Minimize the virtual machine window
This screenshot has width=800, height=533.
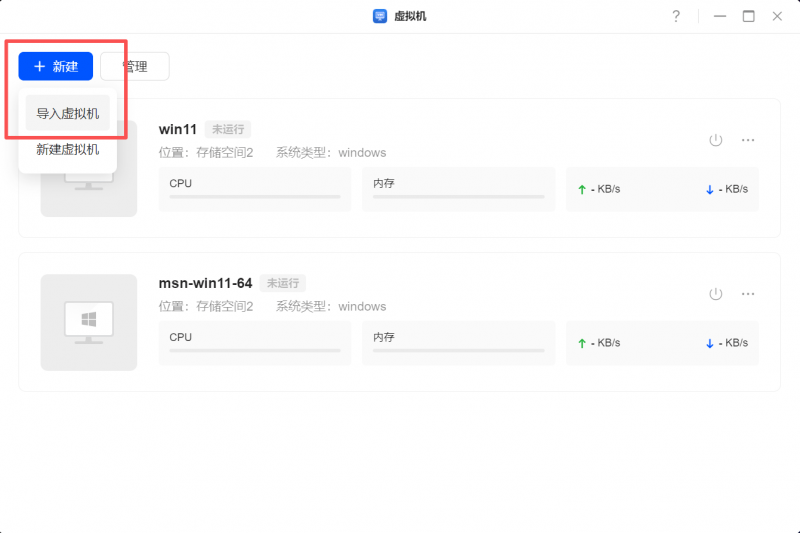720,16
